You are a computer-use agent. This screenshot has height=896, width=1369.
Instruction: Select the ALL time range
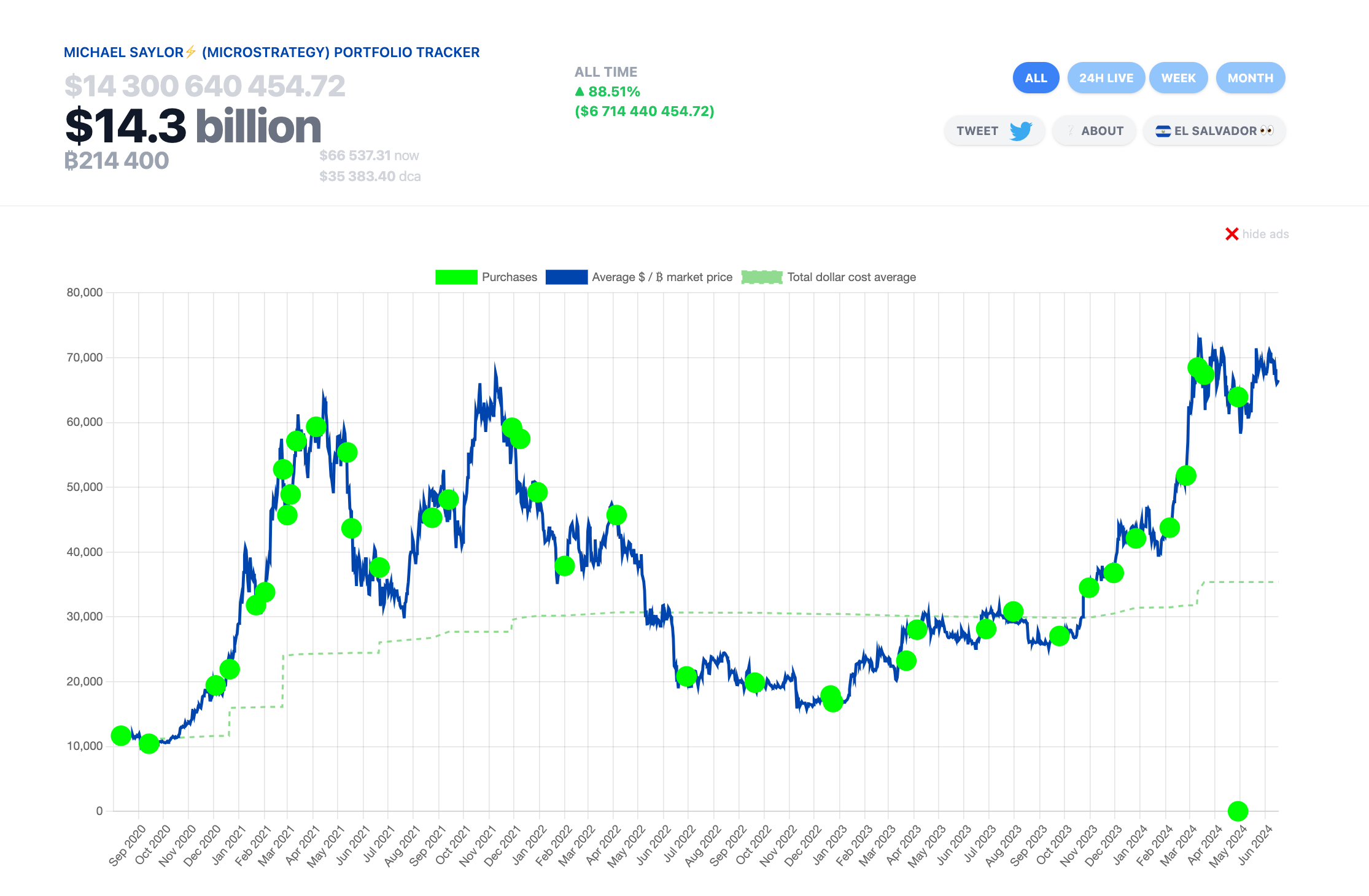(1036, 77)
